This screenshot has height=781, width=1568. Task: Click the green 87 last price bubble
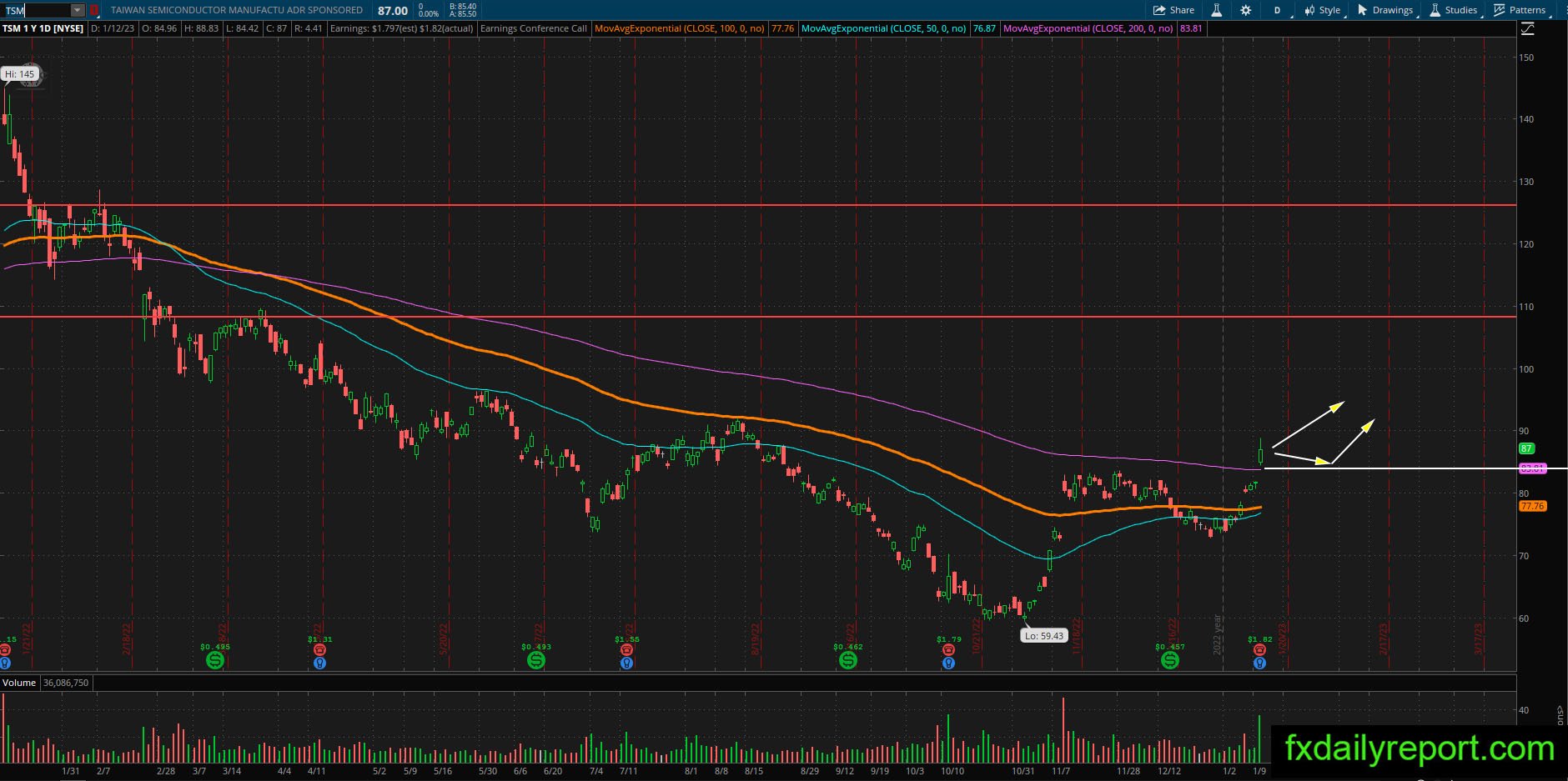1526,448
